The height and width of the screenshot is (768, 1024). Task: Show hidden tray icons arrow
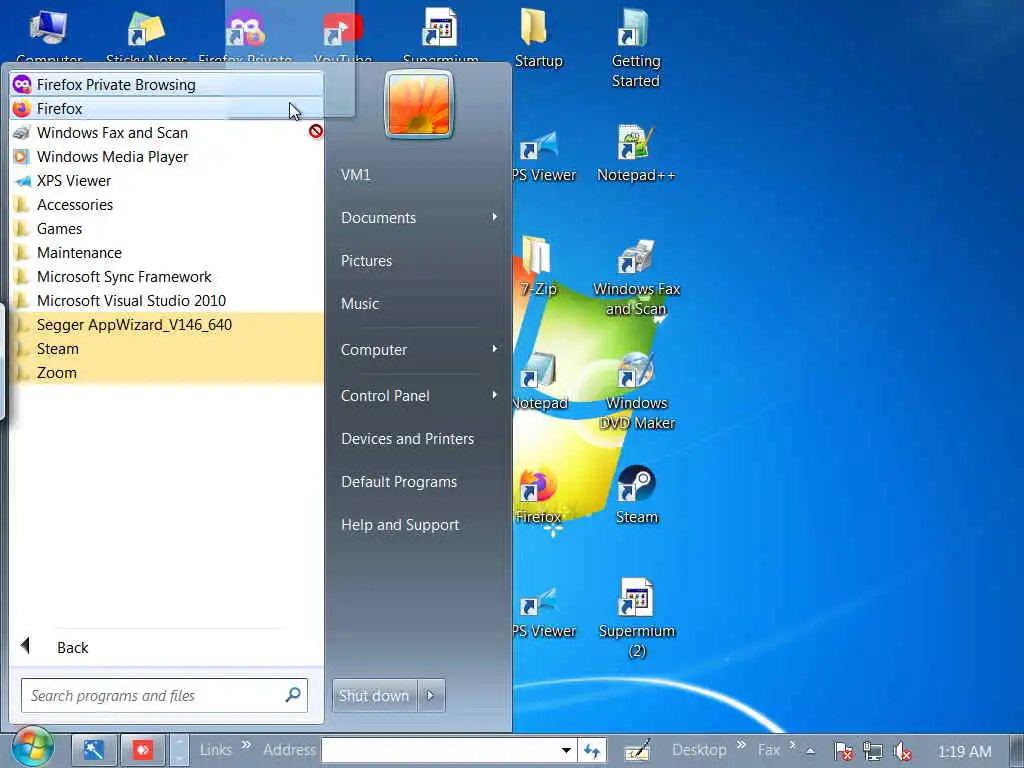[810, 751]
